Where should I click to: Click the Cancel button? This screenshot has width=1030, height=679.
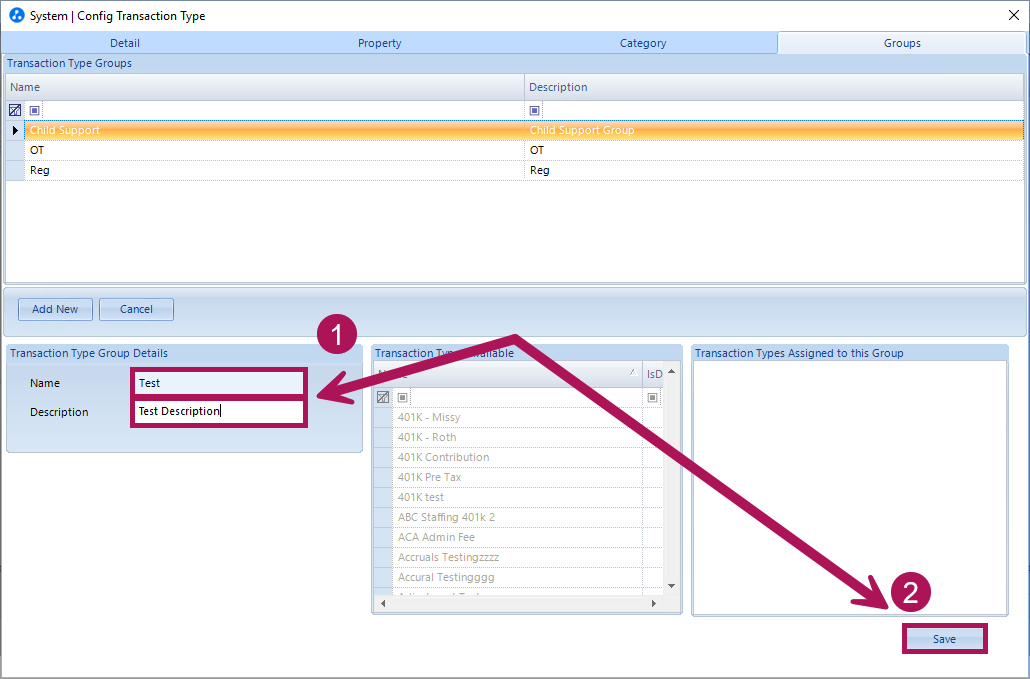point(136,309)
